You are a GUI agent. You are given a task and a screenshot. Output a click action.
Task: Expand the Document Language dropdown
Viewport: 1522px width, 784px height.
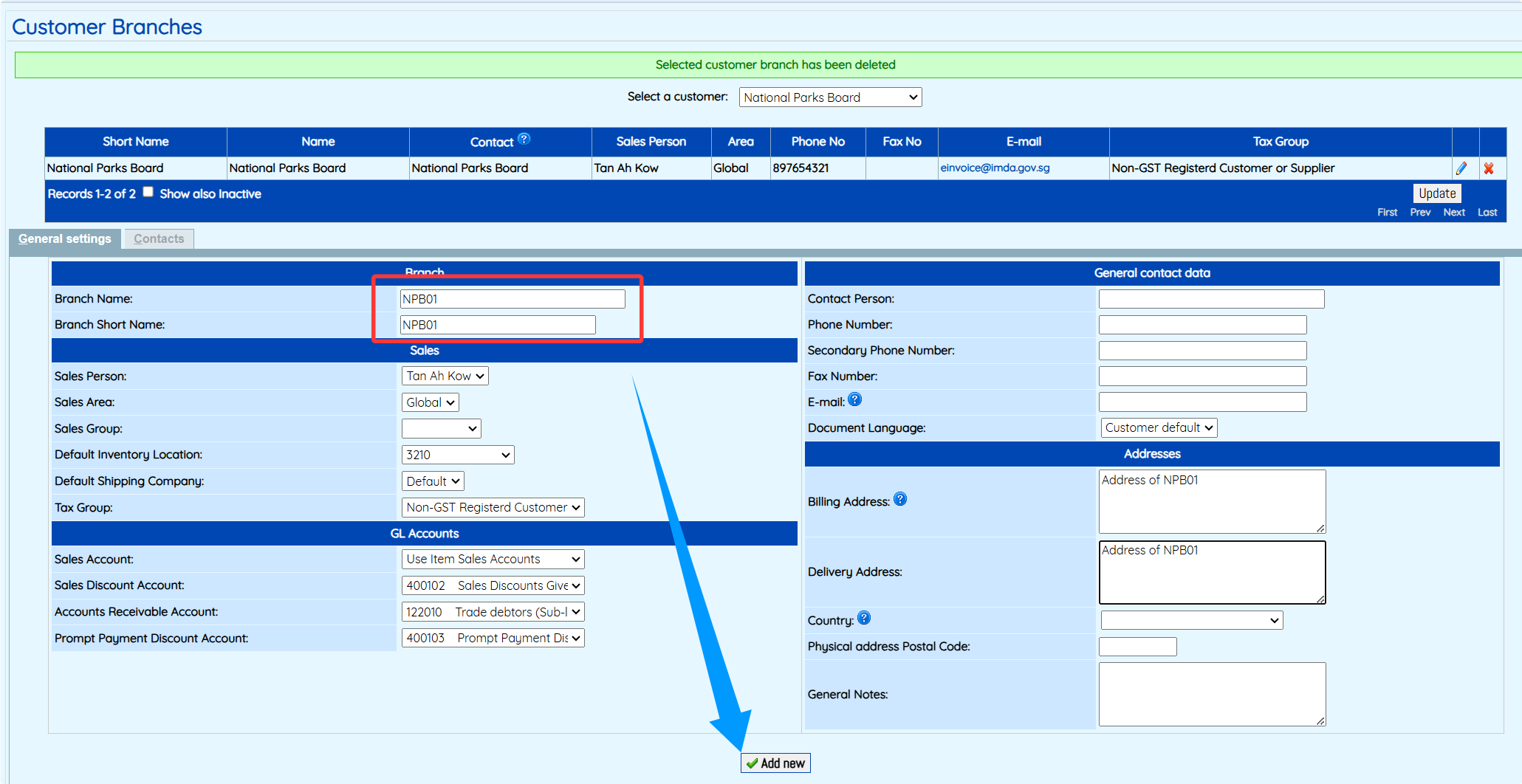[1158, 427]
